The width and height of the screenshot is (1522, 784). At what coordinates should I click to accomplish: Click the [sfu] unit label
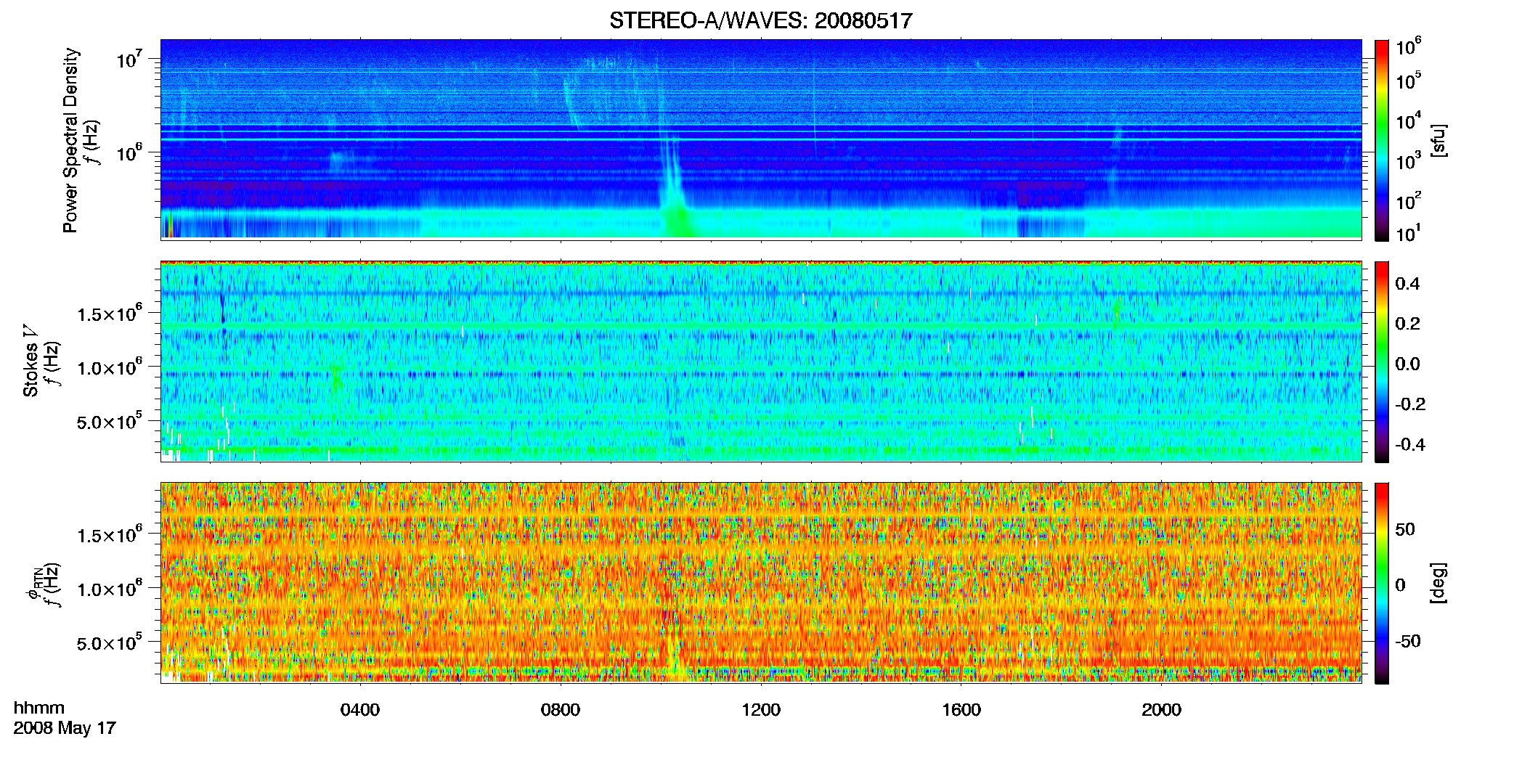tap(1438, 140)
